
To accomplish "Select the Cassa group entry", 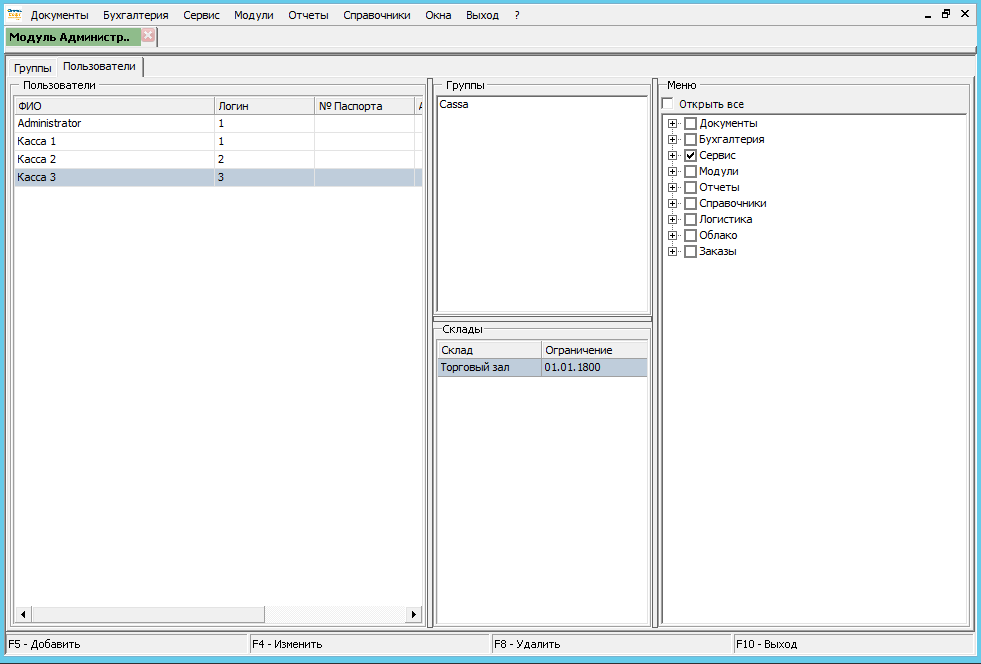I will (x=453, y=104).
